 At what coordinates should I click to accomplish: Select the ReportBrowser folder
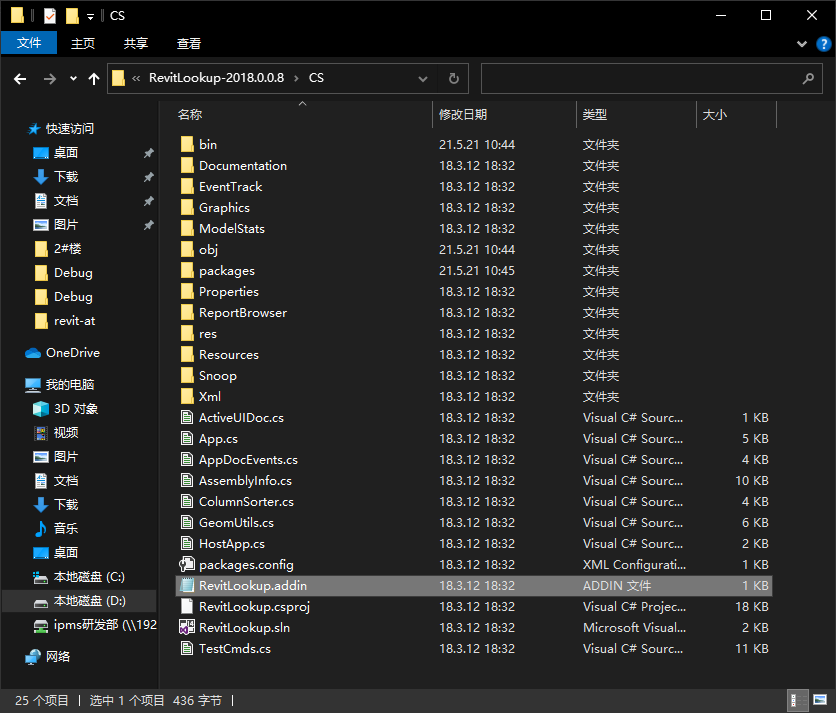click(x=243, y=313)
